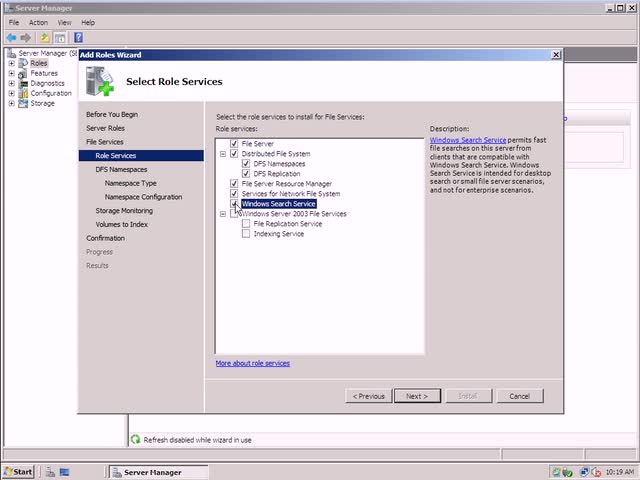Expand Roles node in console tree
The width and height of the screenshot is (640, 480).
point(11,63)
